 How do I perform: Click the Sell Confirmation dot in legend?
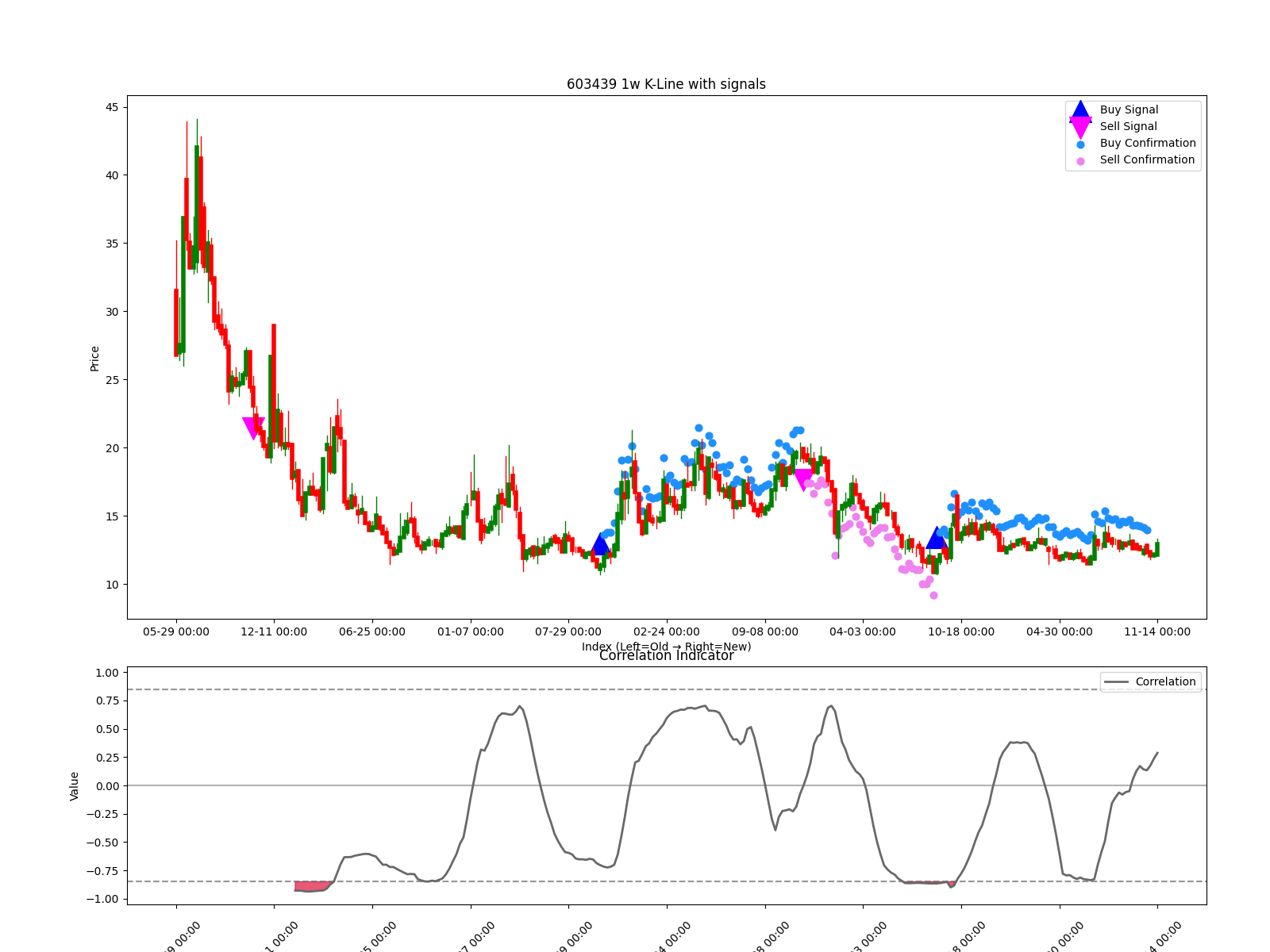point(1080,161)
